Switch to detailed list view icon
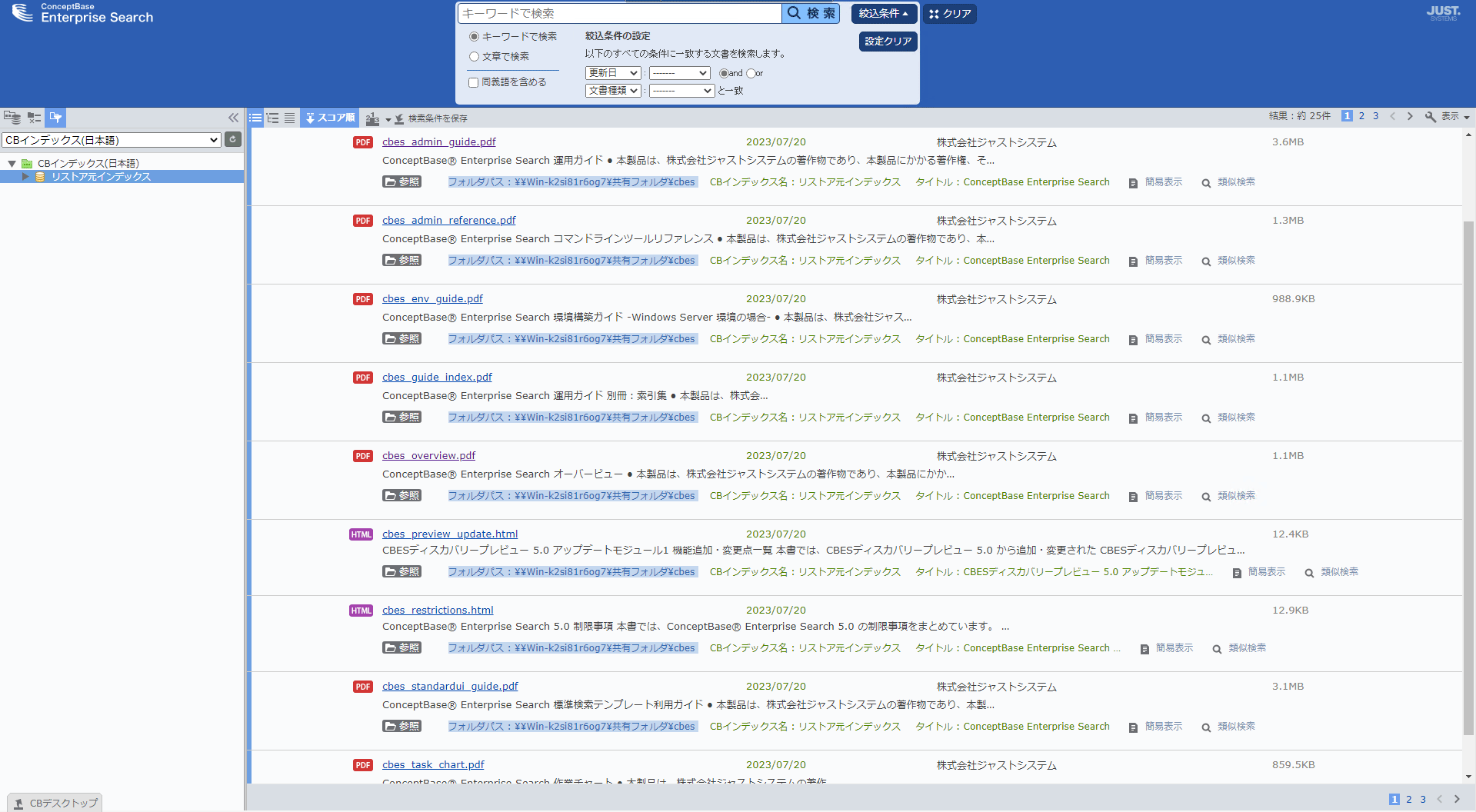 pyautogui.click(x=255, y=118)
